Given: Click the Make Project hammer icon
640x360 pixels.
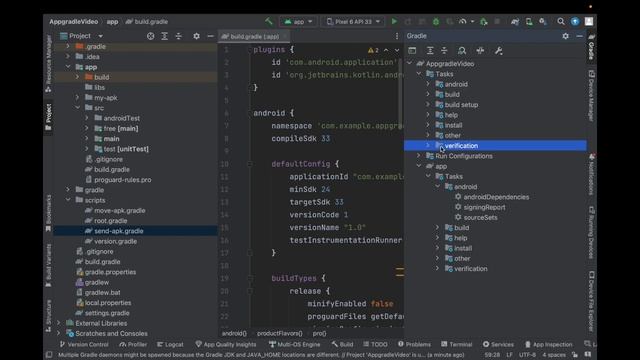Looking at the screenshot, I should pyautogui.click(x=269, y=21).
